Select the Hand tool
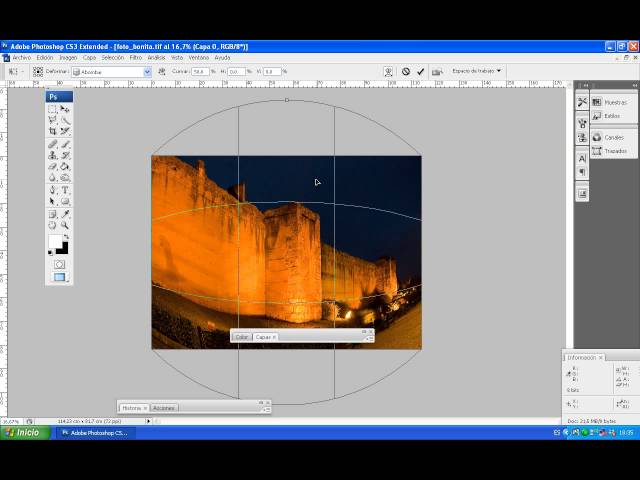The width and height of the screenshot is (640, 480). (53, 225)
